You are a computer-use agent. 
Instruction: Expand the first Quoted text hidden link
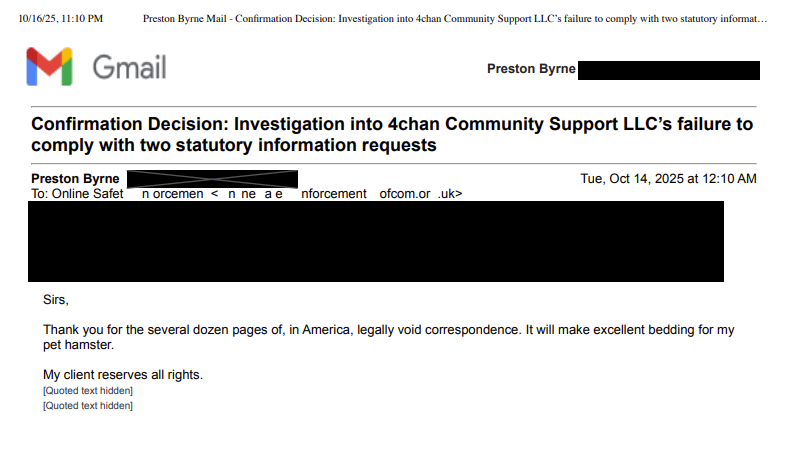[x=87, y=391]
